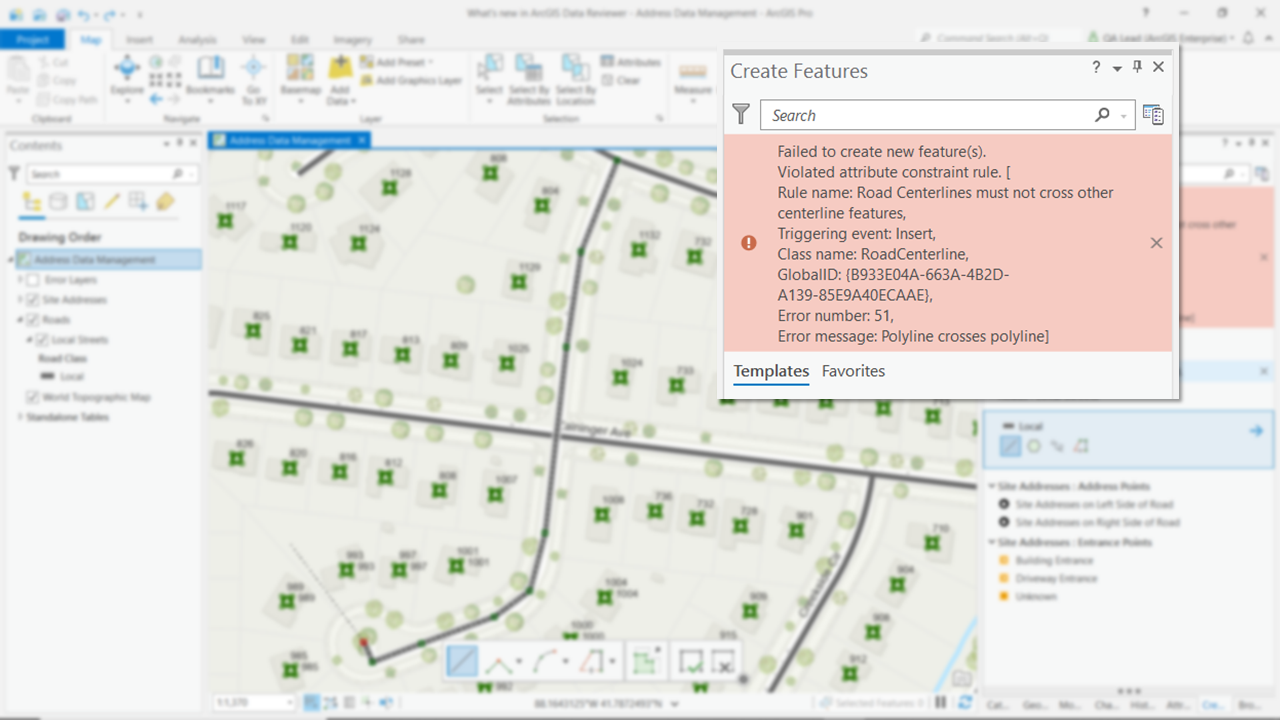1280x720 pixels.
Task: Collapse the Roads group in Contents
Action: (20, 320)
